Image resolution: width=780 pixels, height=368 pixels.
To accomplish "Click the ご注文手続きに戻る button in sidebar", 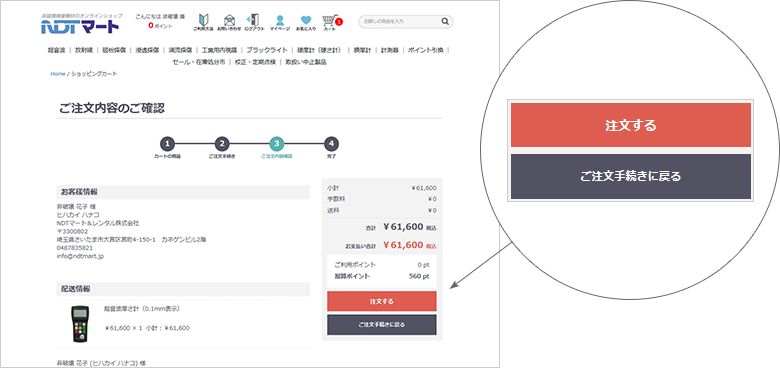I will [382, 325].
